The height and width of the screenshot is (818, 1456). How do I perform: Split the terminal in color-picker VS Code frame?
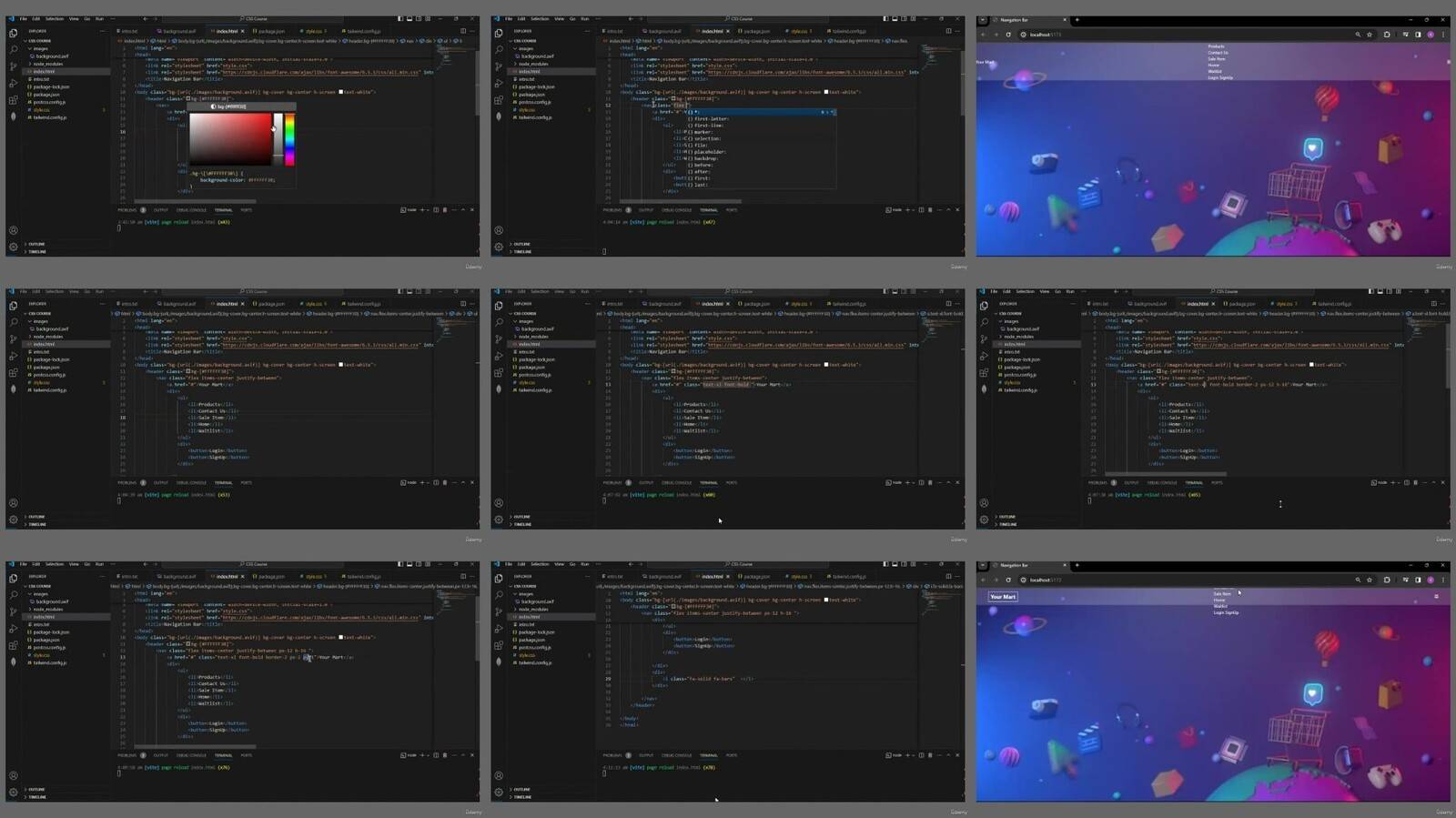click(x=436, y=210)
